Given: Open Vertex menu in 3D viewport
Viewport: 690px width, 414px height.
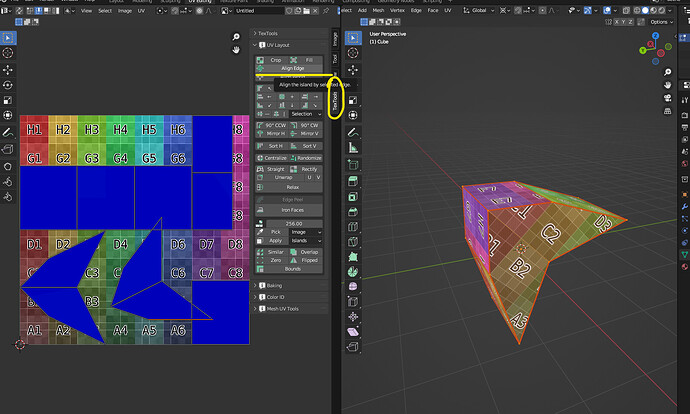Looking at the screenshot, I should (397, 11).
